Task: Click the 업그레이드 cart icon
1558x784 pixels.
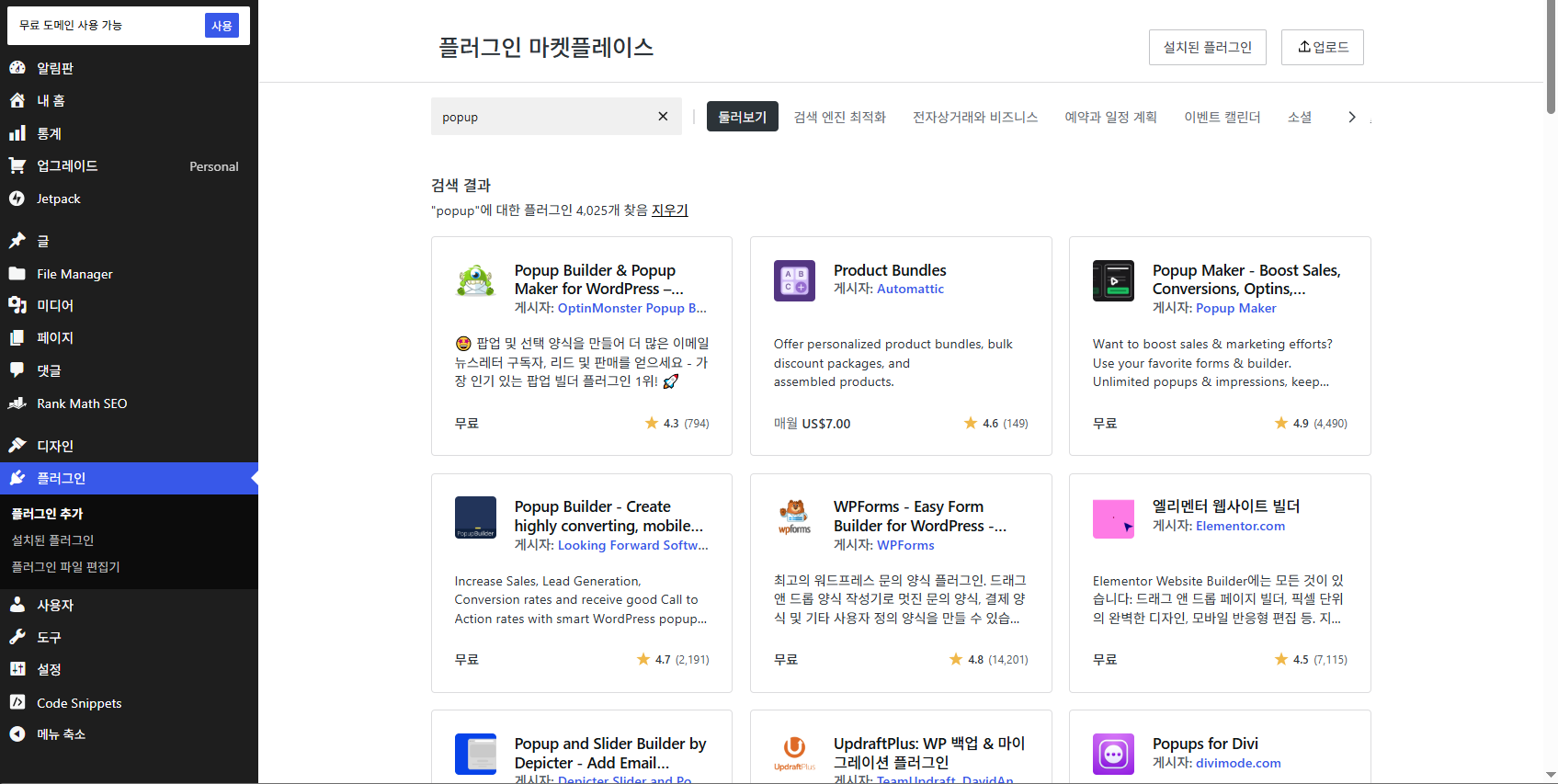Action: (x=17, y=165)
